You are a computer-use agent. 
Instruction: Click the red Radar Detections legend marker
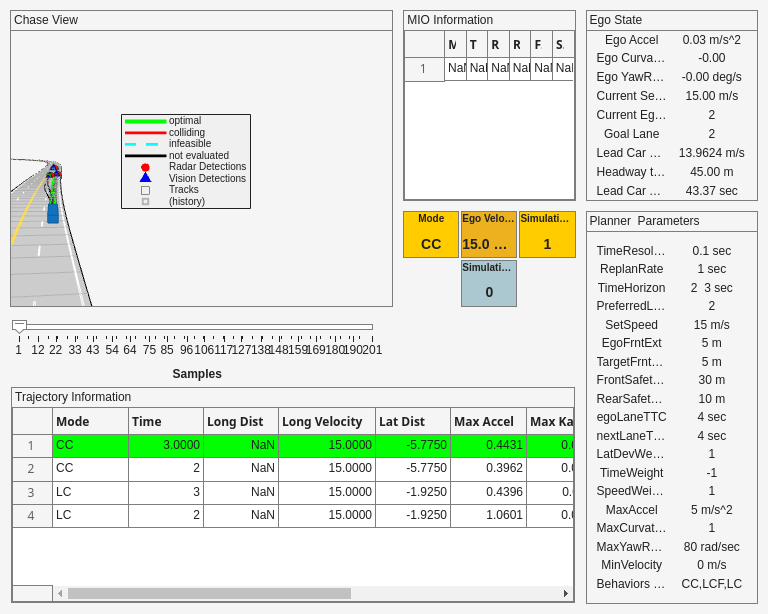tap(145, 167)
